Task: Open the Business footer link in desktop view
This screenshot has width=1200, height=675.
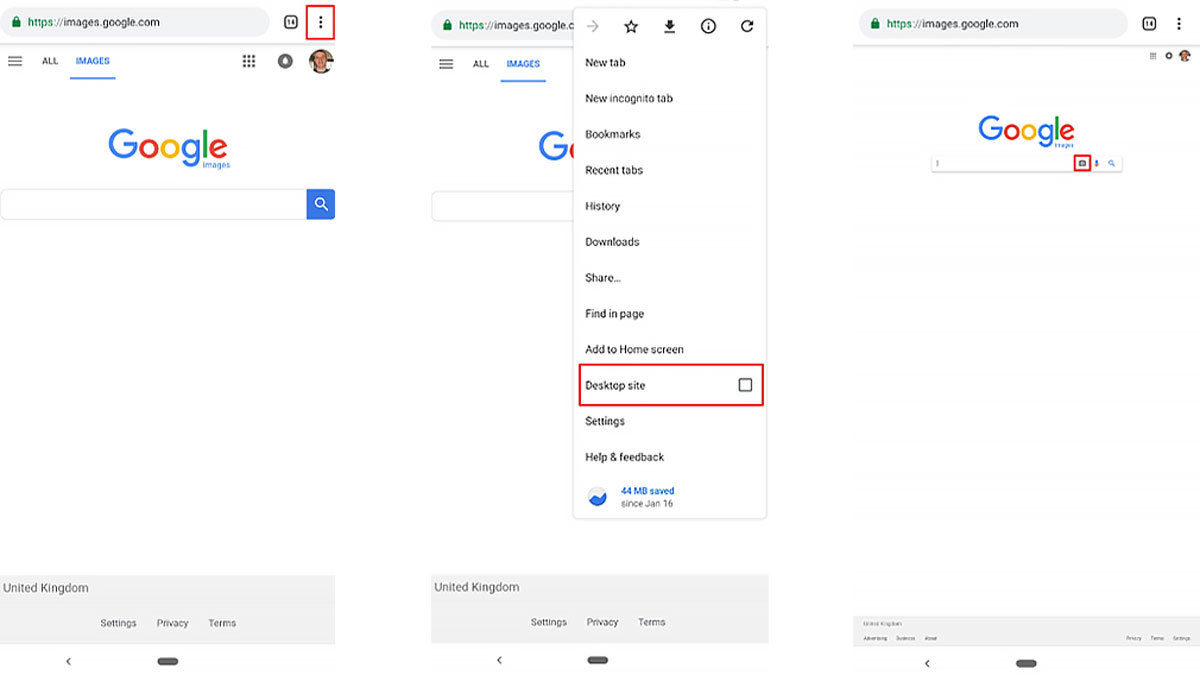Action: [905, 638]
